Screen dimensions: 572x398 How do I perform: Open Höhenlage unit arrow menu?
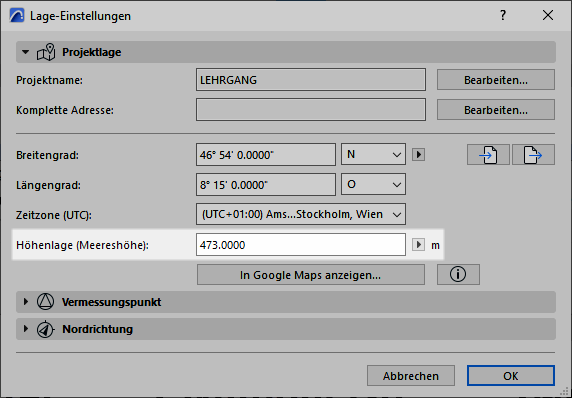click(418, 244)
